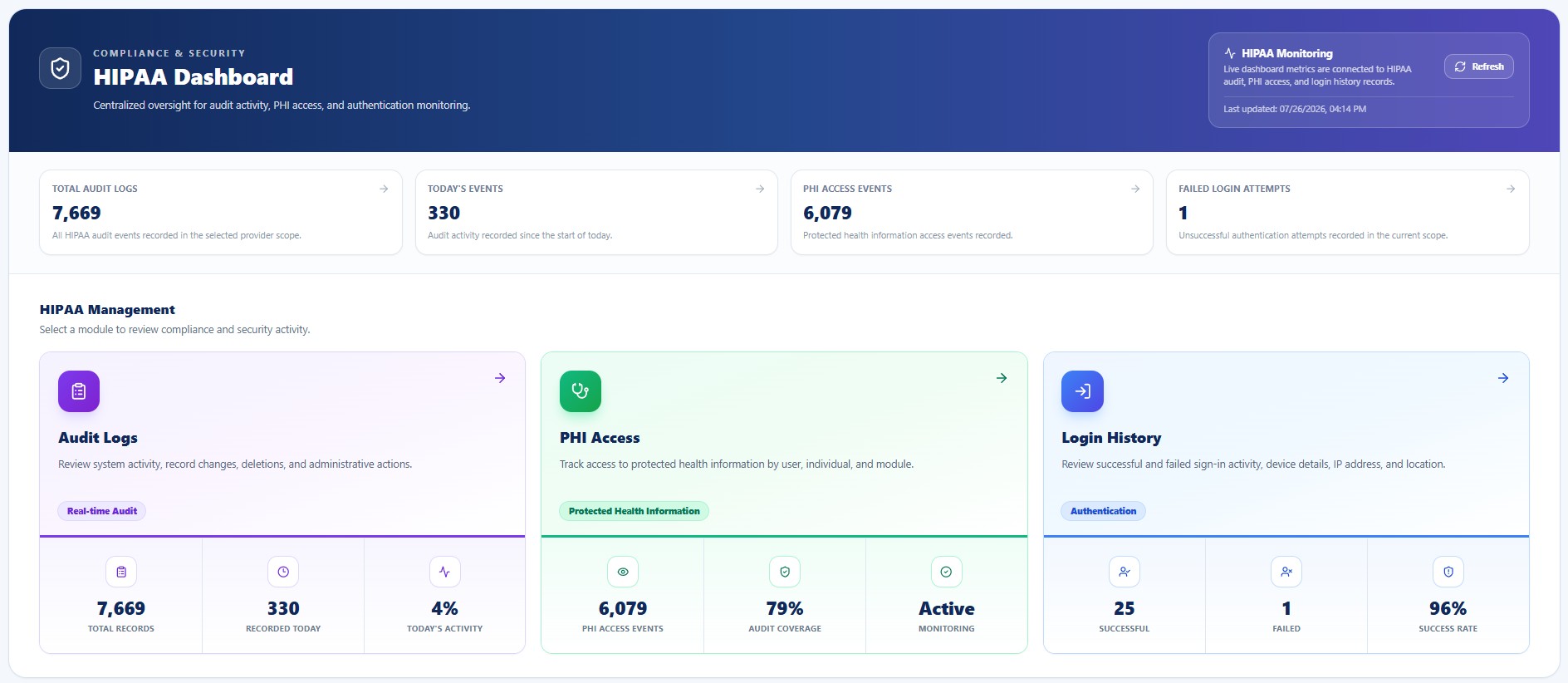The height and width of the screenshot is (683, 1568).
Task: Click the activity icon above Today's Activity
Action: 444,572
